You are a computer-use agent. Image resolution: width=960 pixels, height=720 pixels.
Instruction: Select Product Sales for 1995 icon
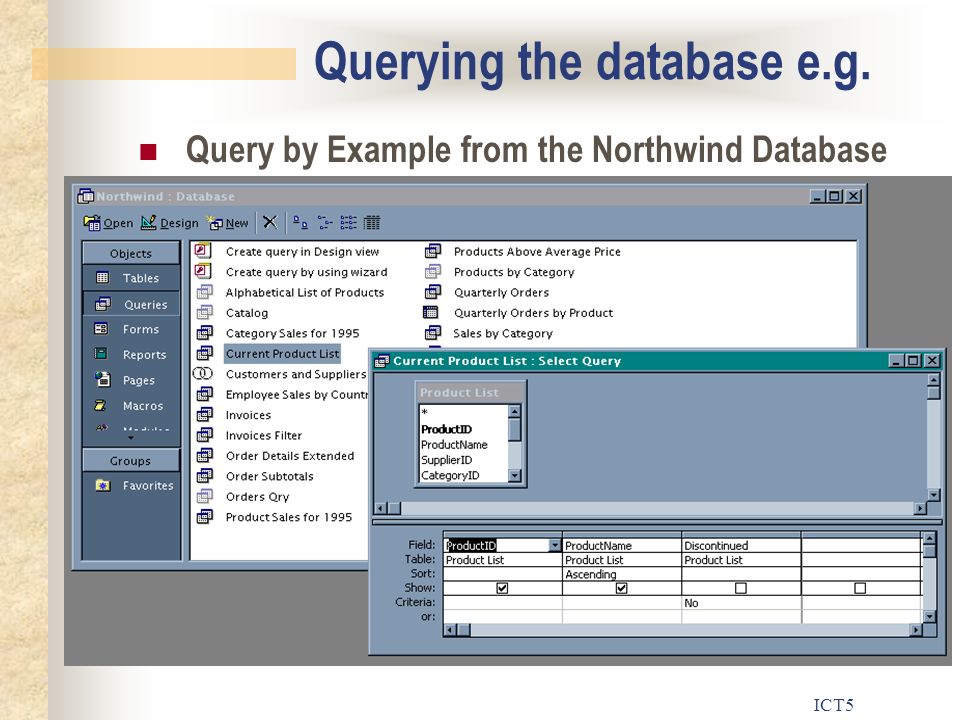pos(204,517)
